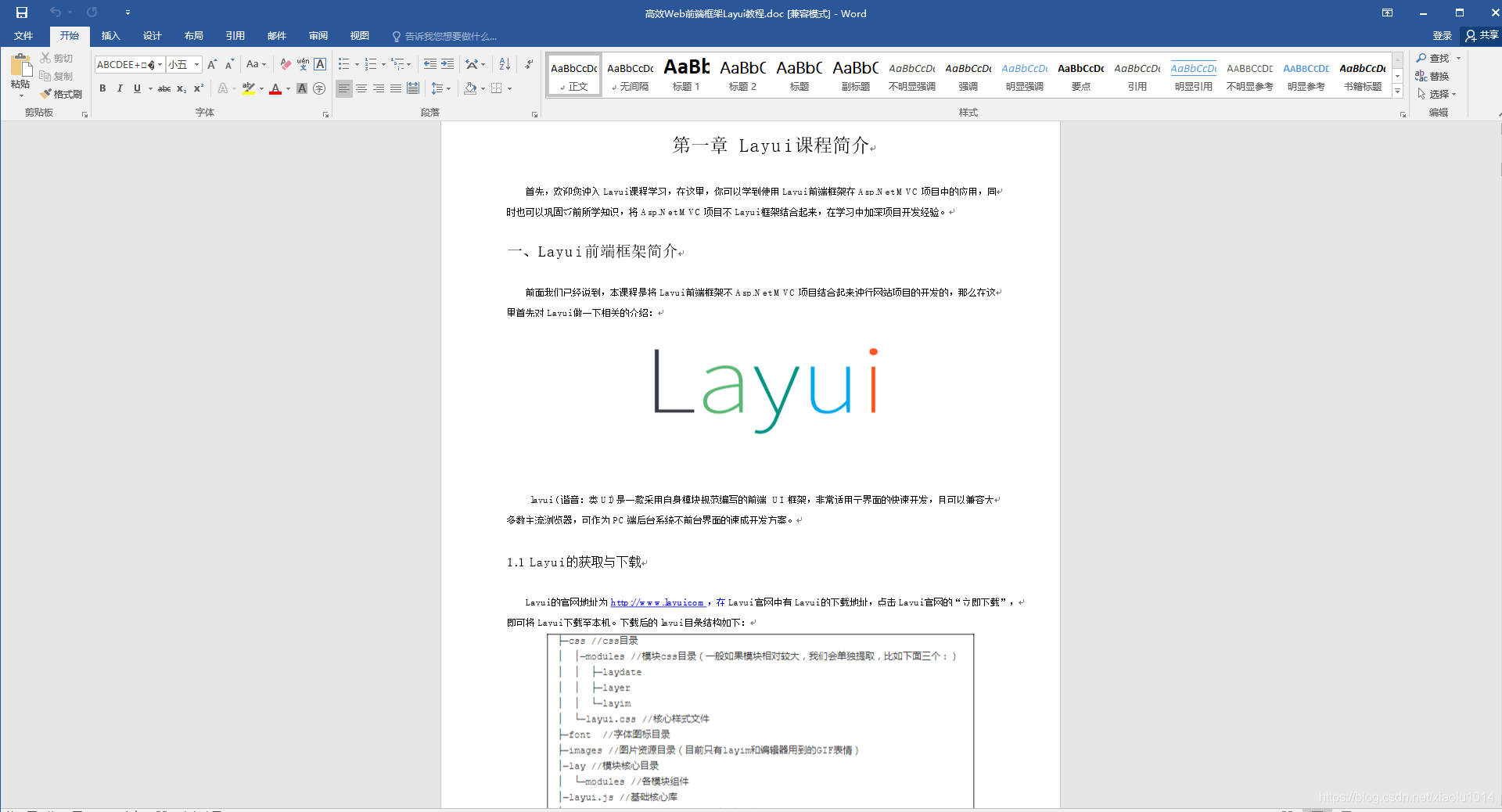1502x812 pixels.
Task: Open the line spacing dropdown
Action: pos(441,88)
